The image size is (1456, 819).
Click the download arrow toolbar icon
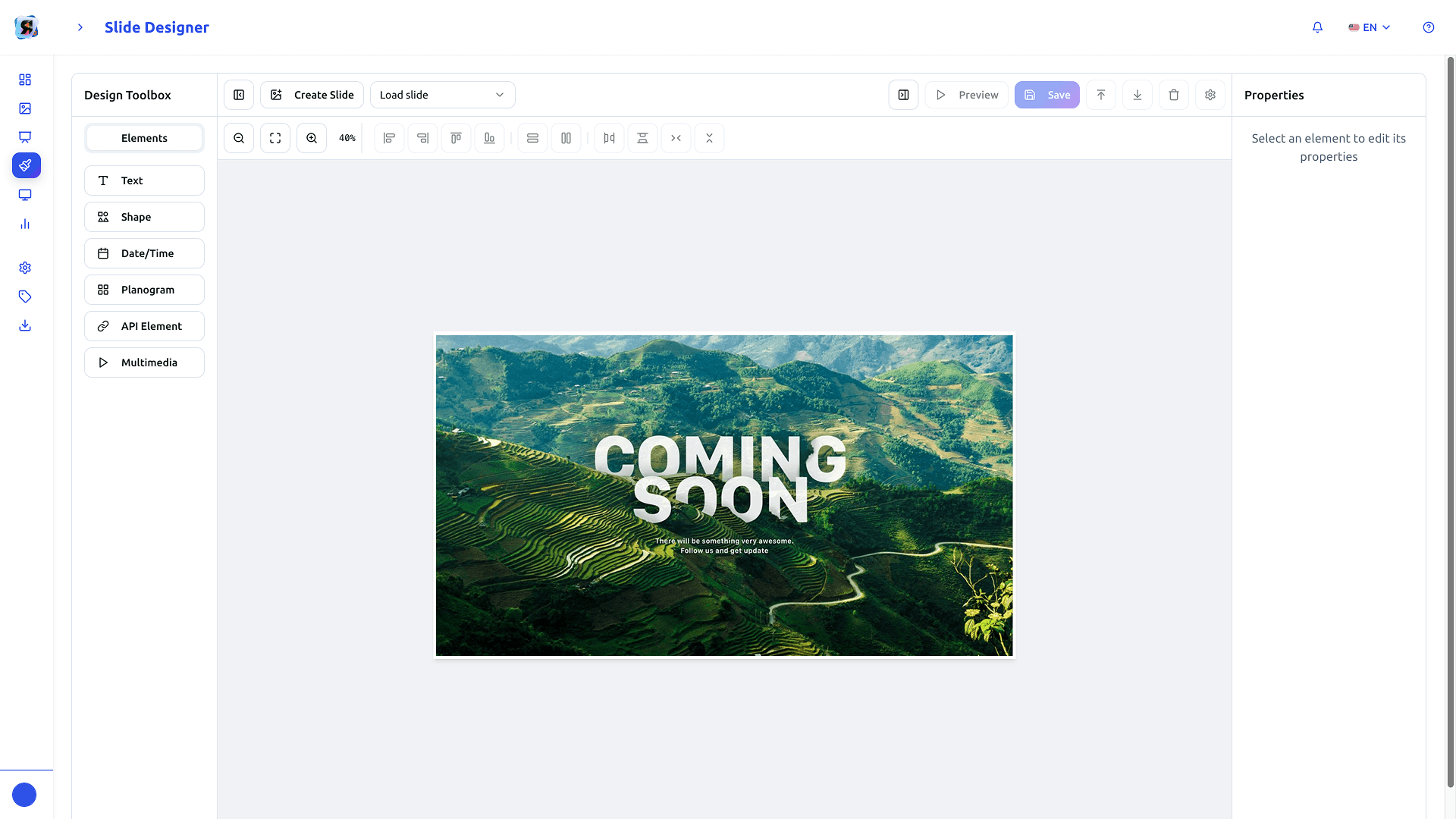pyautogui.click(x=1137, y=95)
